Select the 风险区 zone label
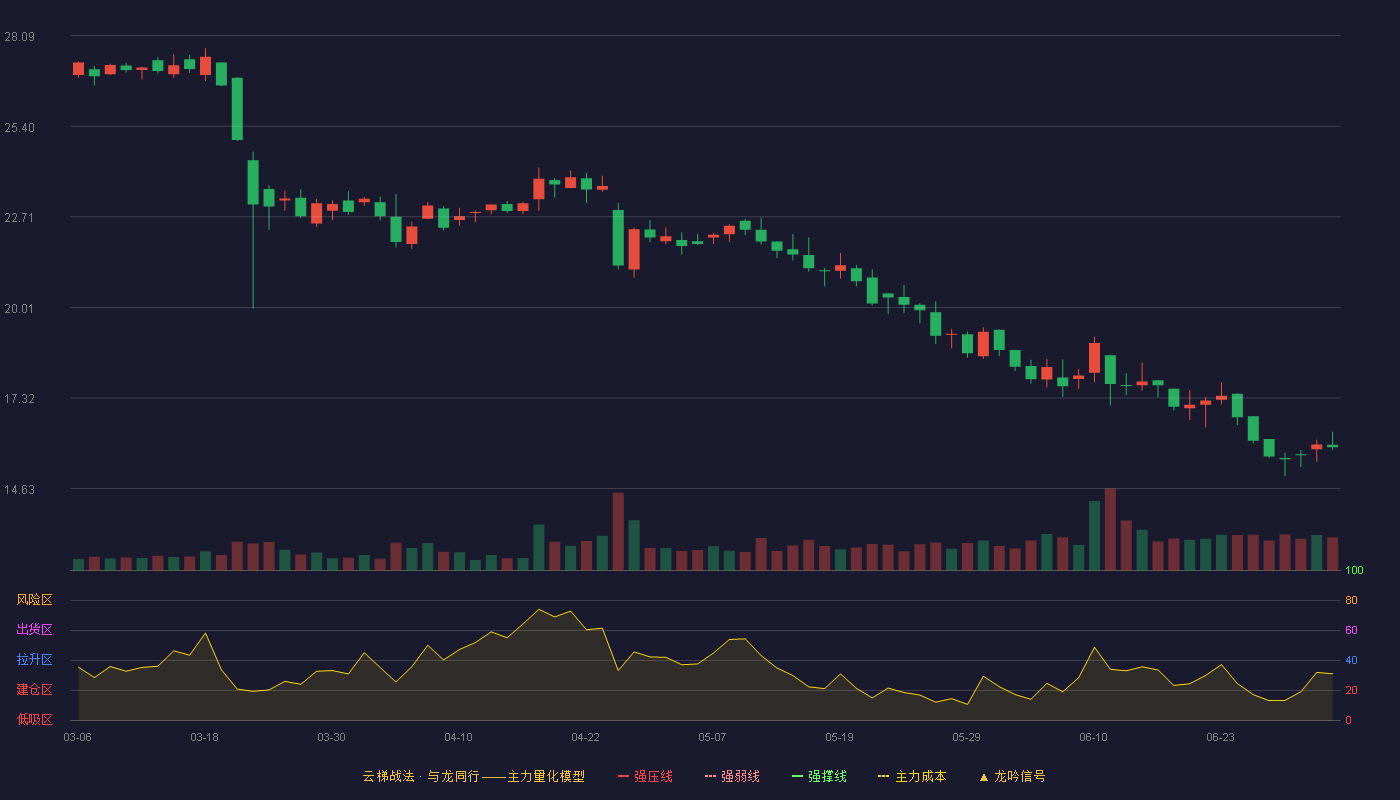Image resolution: width=1400 pixels, height=800 pixels. (34, 600)
